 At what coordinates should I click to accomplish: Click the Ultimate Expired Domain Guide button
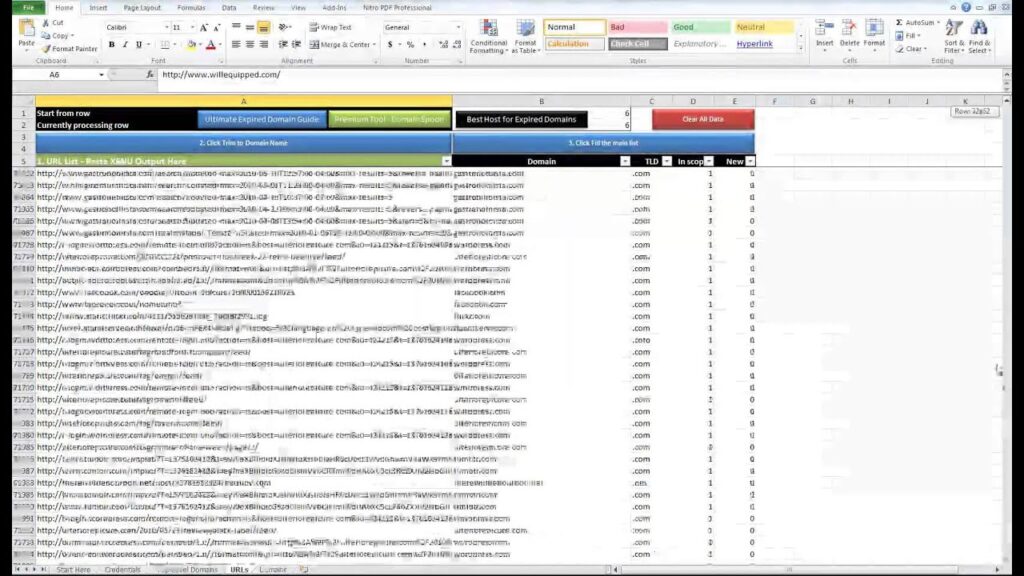tap(261, 120)
